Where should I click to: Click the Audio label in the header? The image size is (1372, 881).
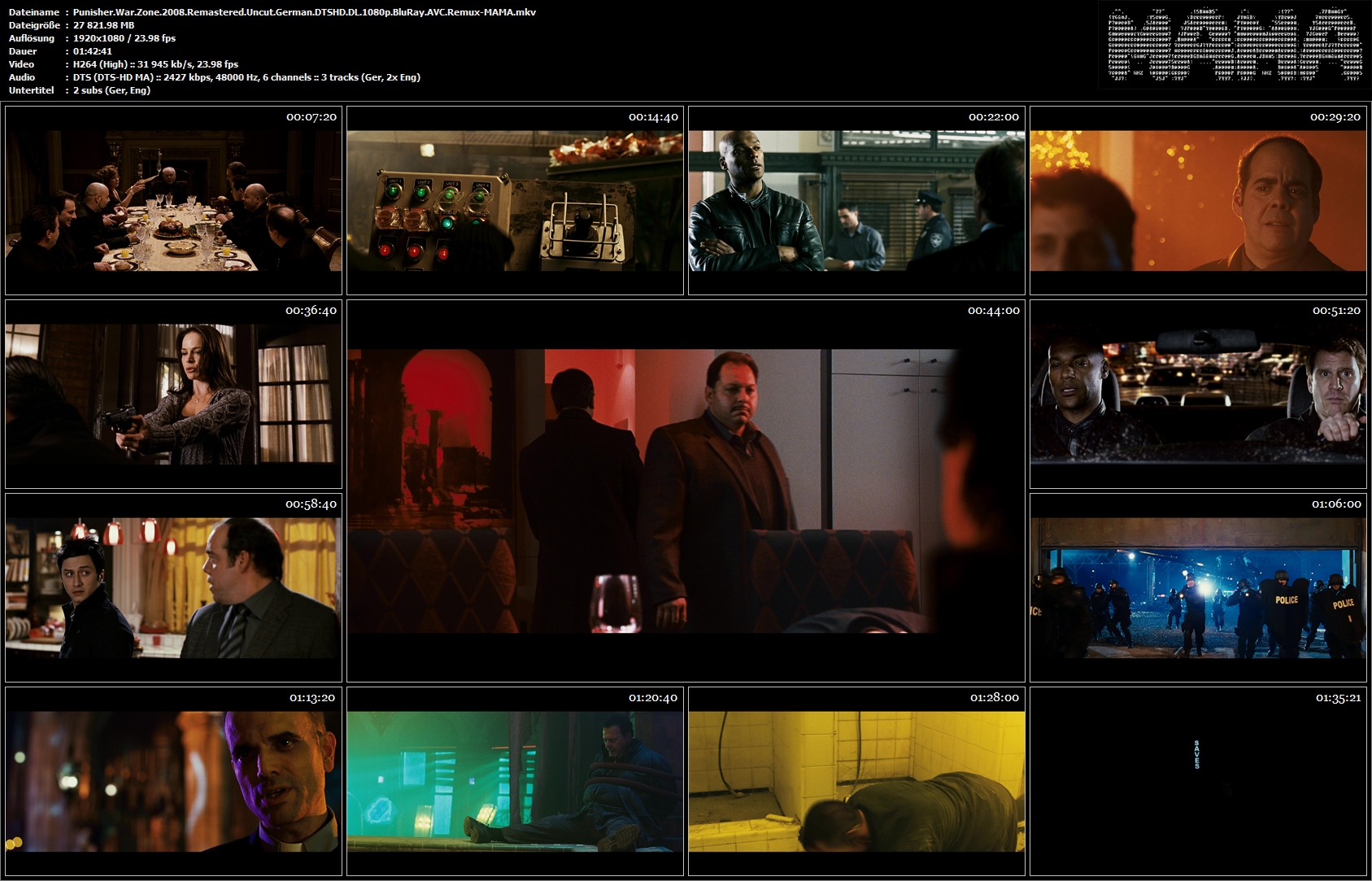(x=22, y=77)
